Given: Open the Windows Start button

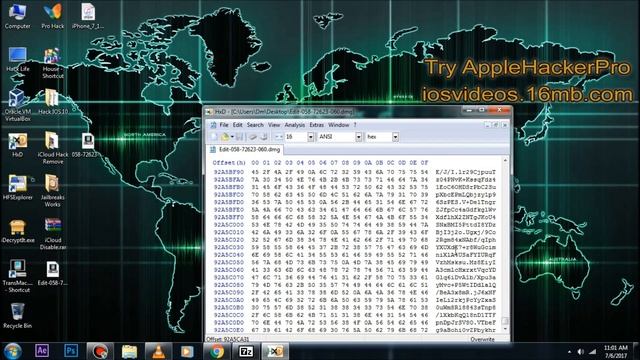Looking at the screenshot, I should coord(13,351).
